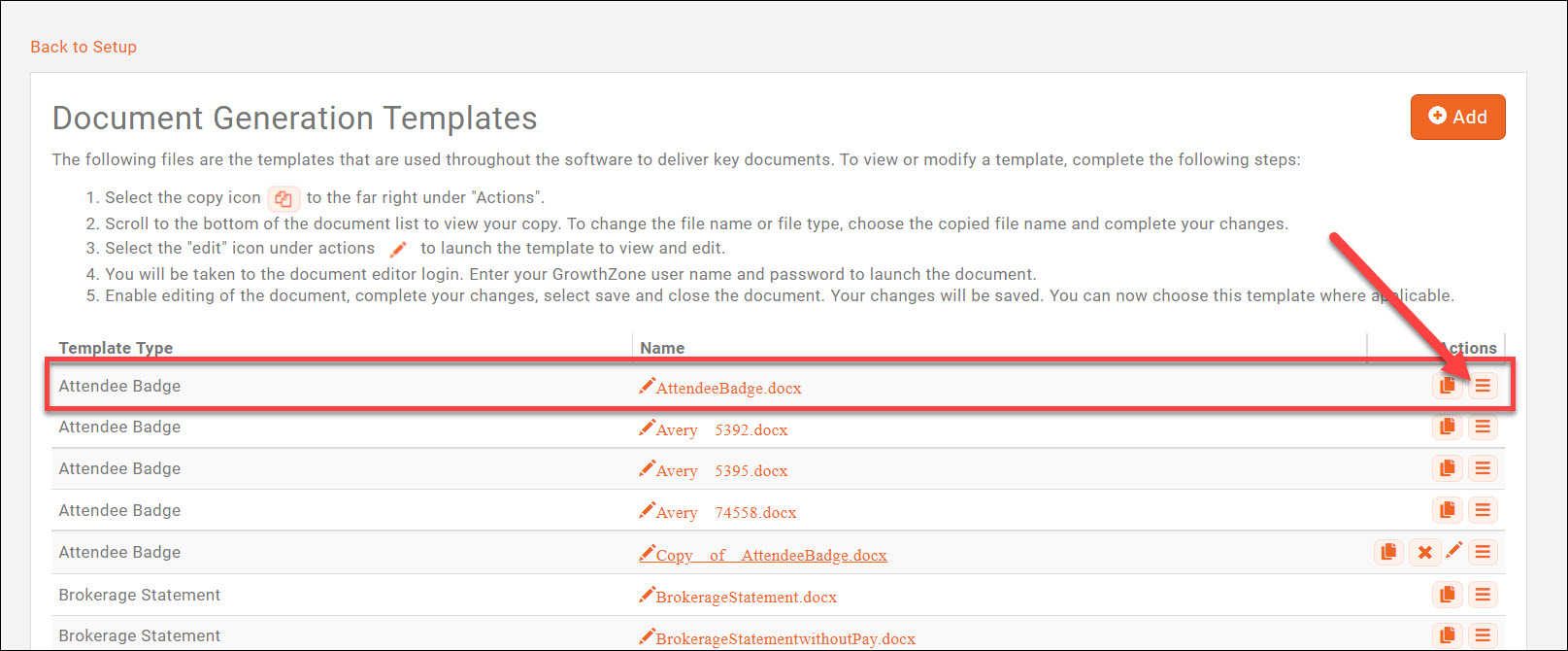Delete the Copy of AttendeeBadge.docx template
The image size is (1568, 651).
[1424, 552]
